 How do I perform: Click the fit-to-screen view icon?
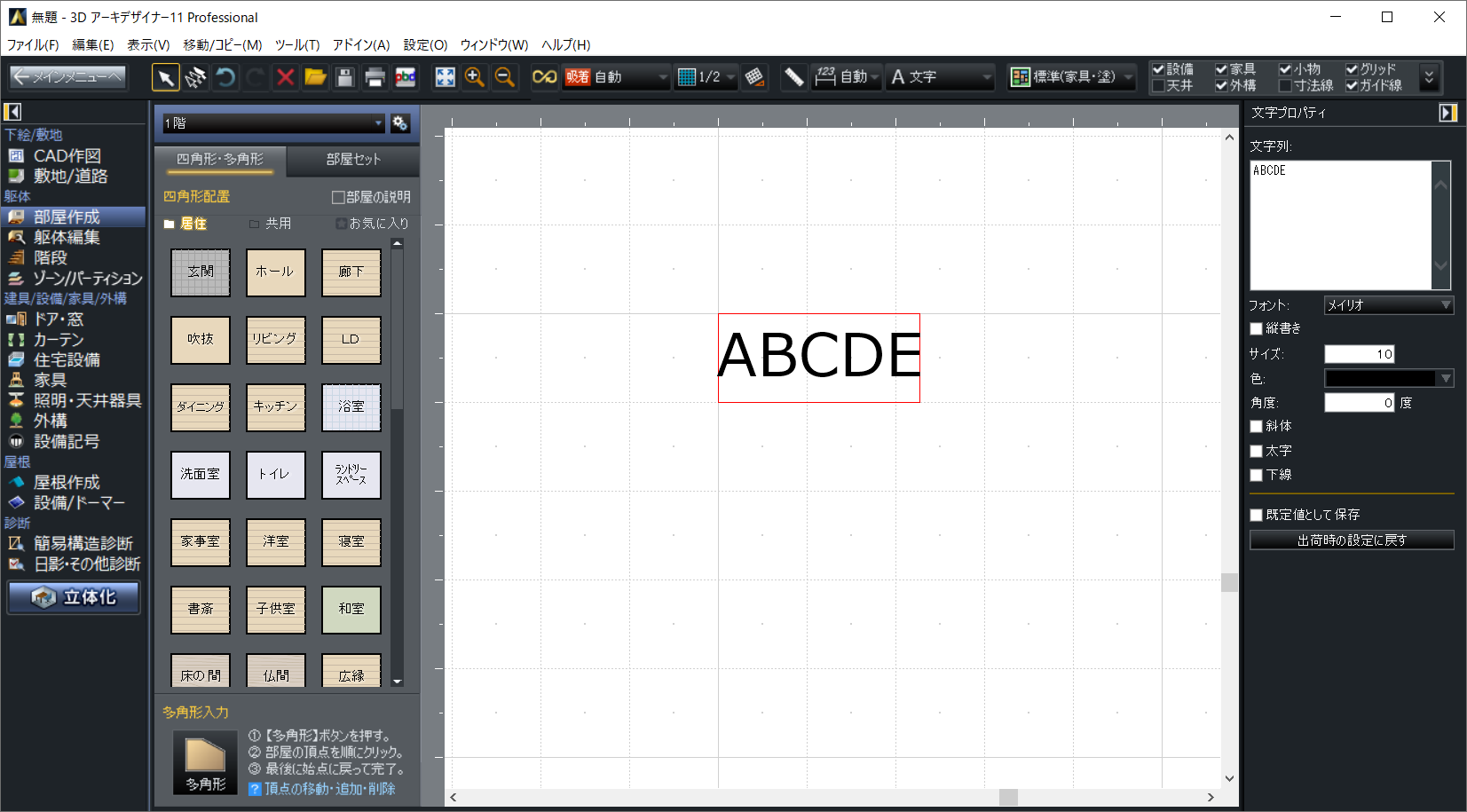(x=445, y=78)
